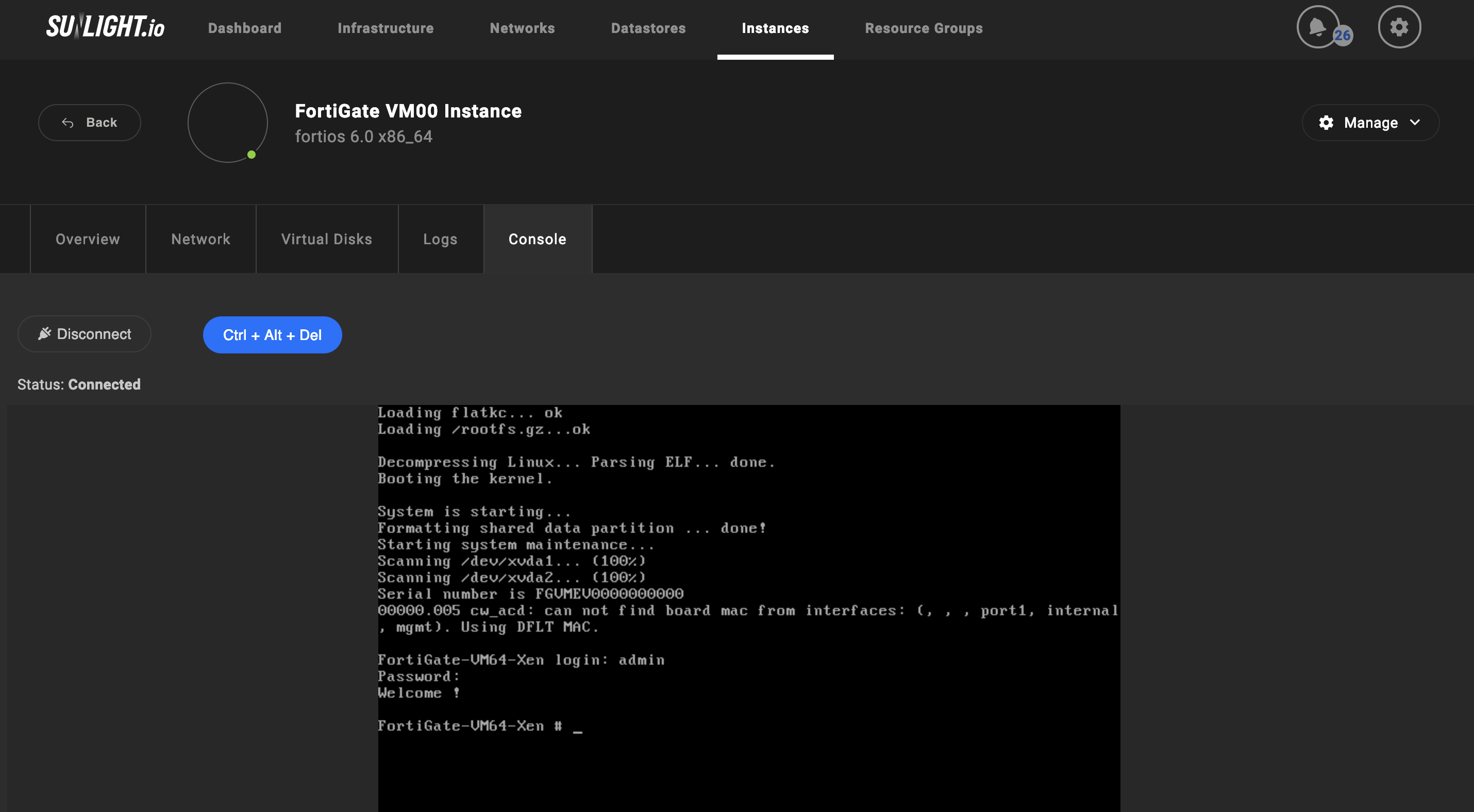1474x812 pixels.
Task: Press the Ctrl+Alt+Del button
Action: coord(272,334)
